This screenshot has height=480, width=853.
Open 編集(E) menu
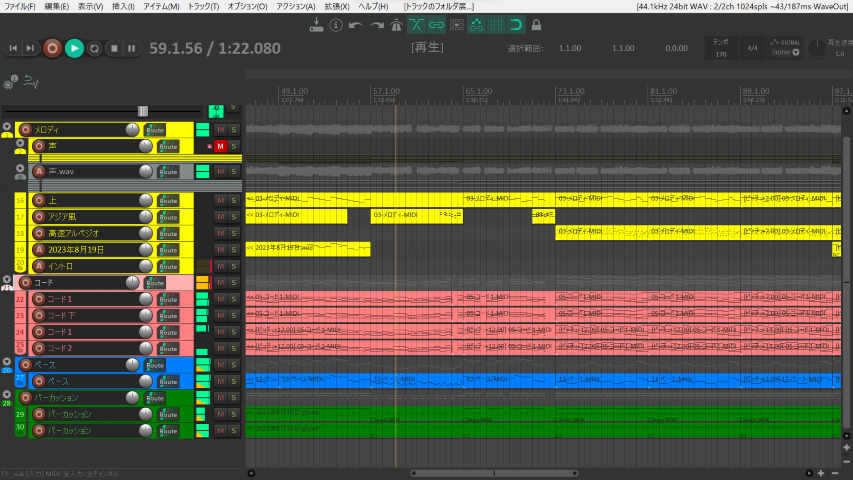pyautogui.click(x=57, y=7)
